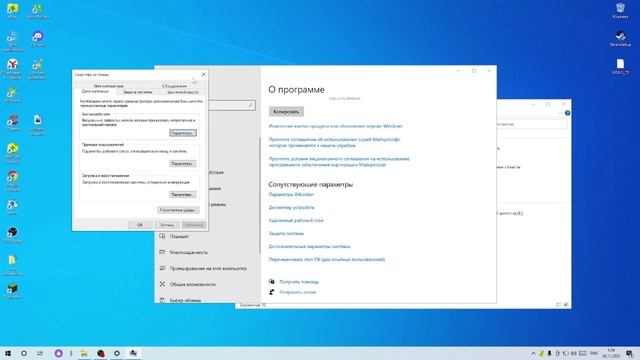Open the Имя компьютера tab
The height and width of the screenshot is (360, 640).
pos(108,86)
